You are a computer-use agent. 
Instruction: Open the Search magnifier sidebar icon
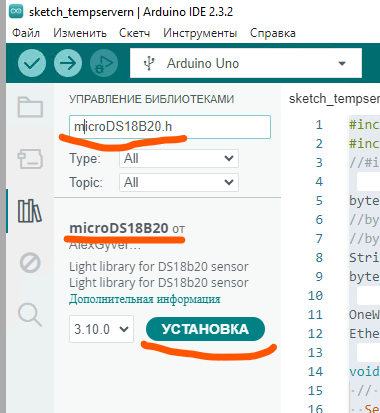click(30, 315)
